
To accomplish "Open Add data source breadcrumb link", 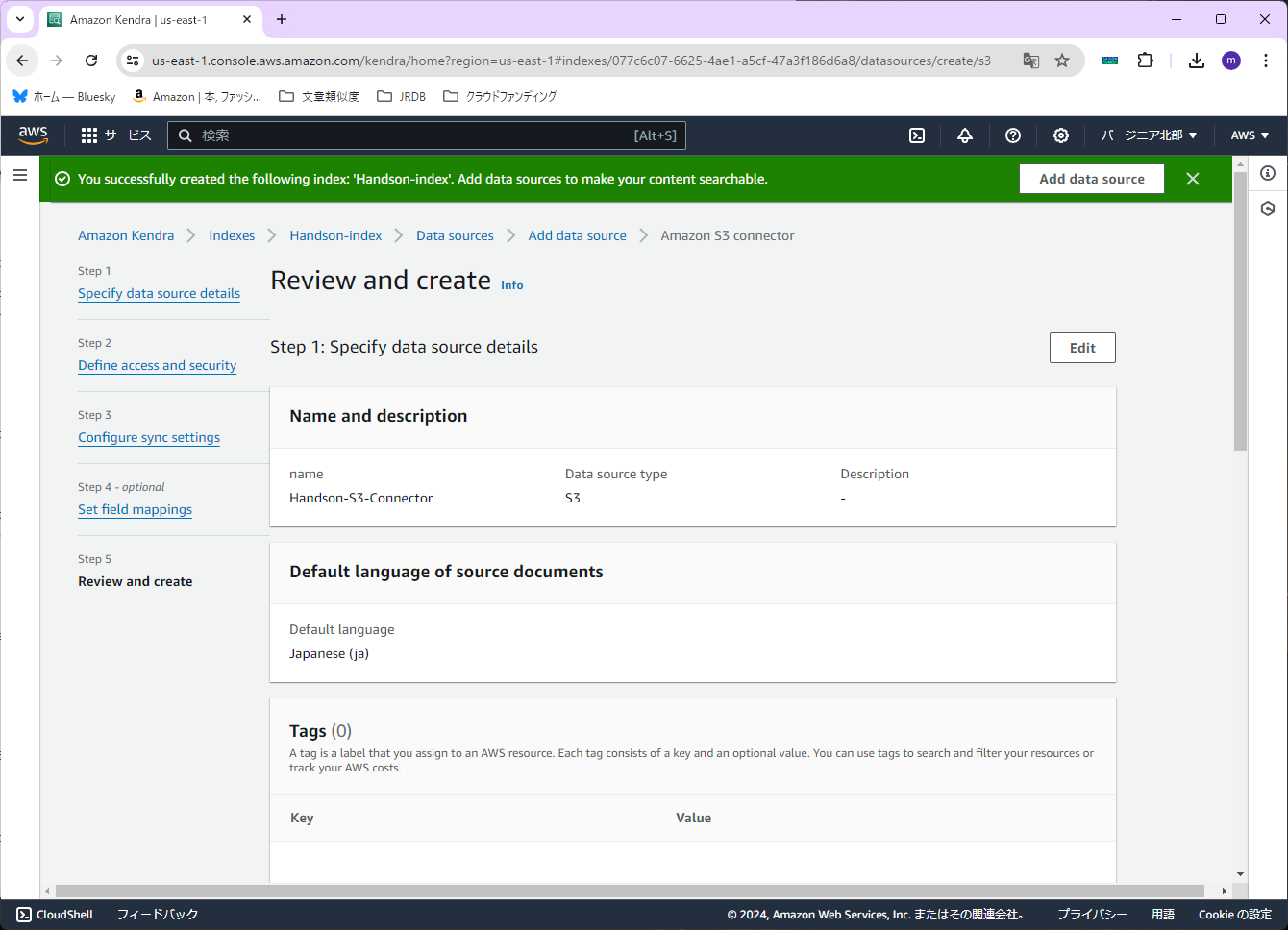I will pos(577,235).
